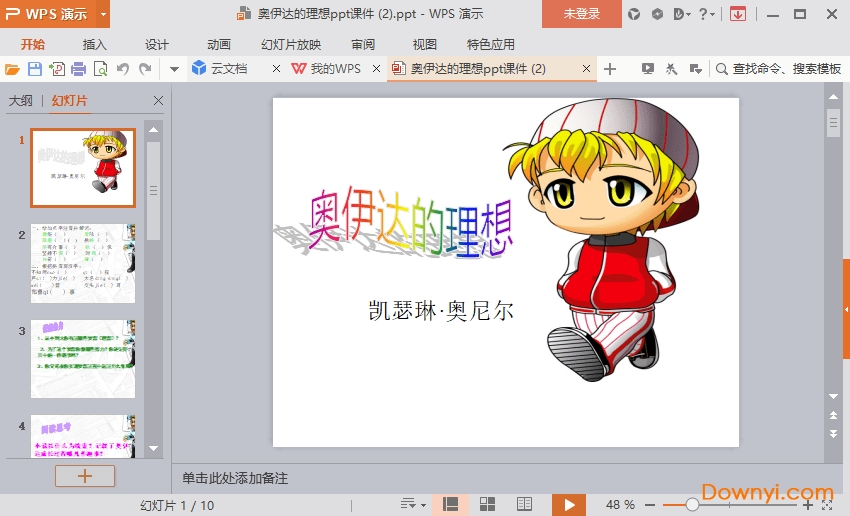Viewport: 850px width, 516px height.
Task: Fit slide to window icon
Action: tap(827, 505)
